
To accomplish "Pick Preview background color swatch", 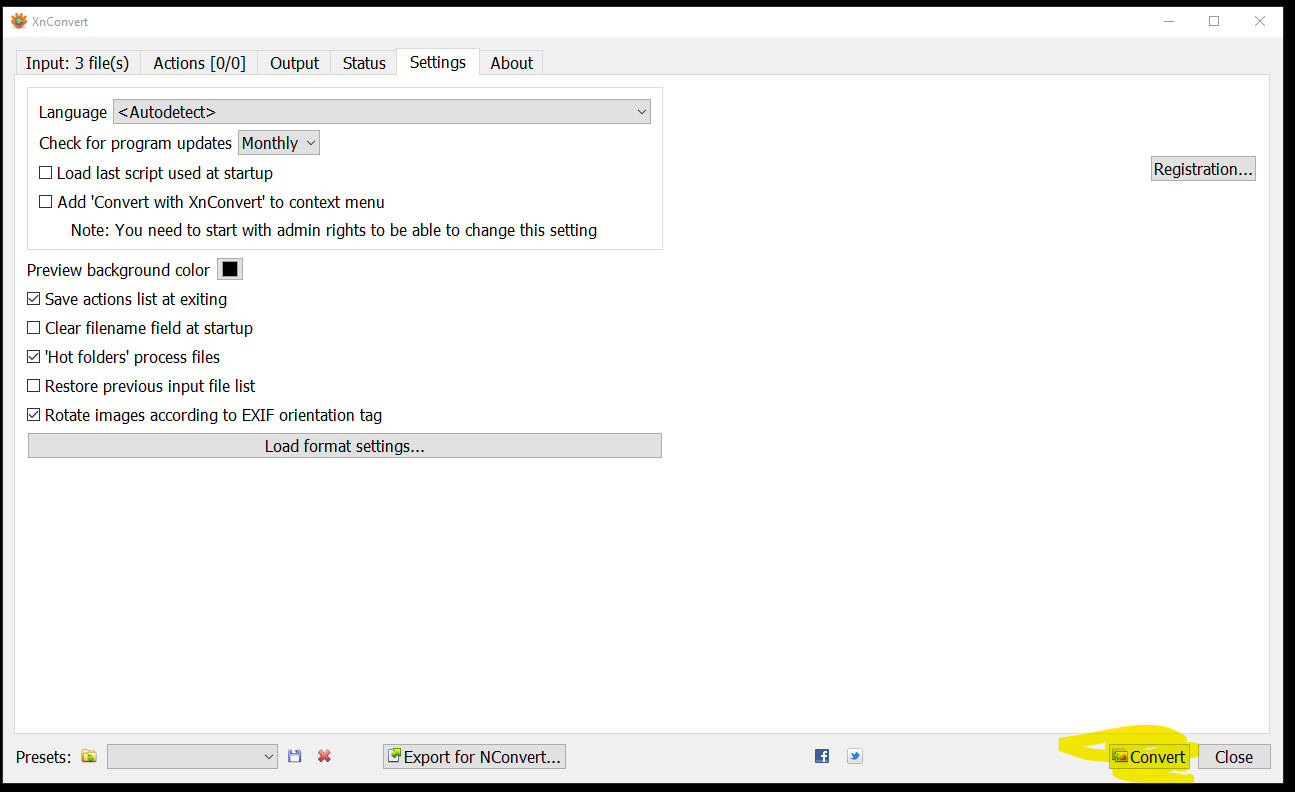I will tap(230, 270).
